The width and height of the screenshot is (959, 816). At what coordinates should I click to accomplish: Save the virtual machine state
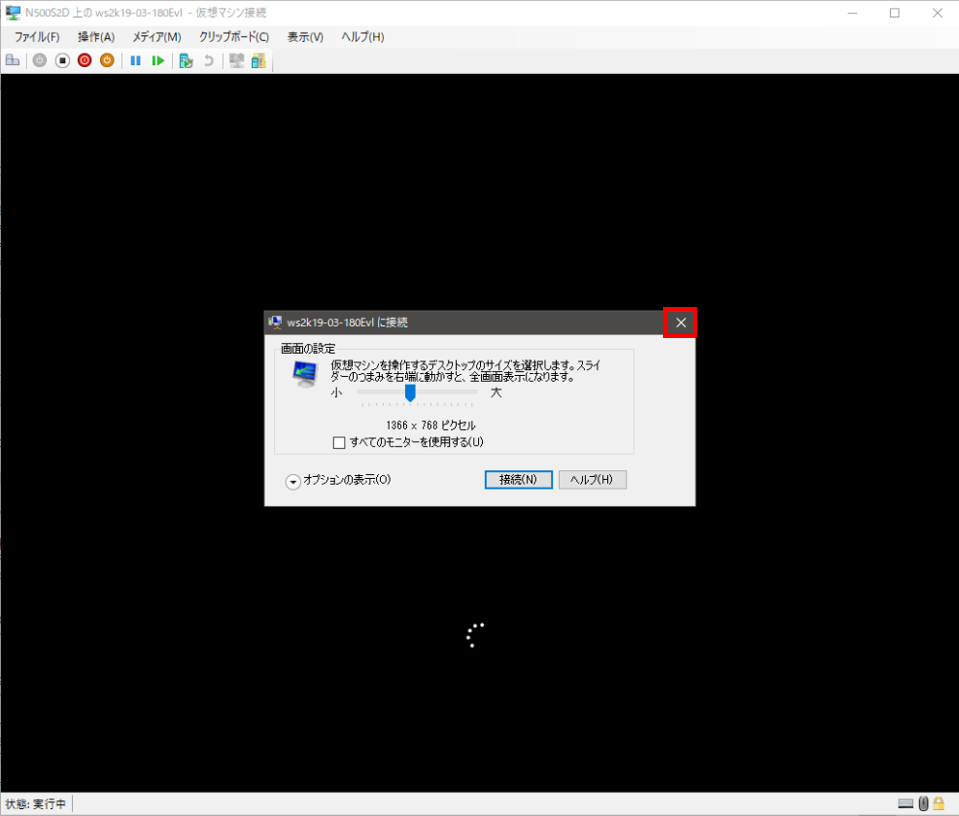pyautogui.click(x=107, y=61)
